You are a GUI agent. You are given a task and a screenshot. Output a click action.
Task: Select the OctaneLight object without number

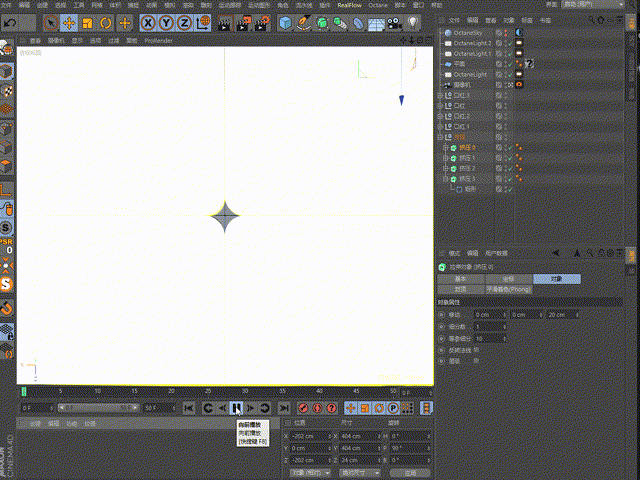click(x=470, y=75)
